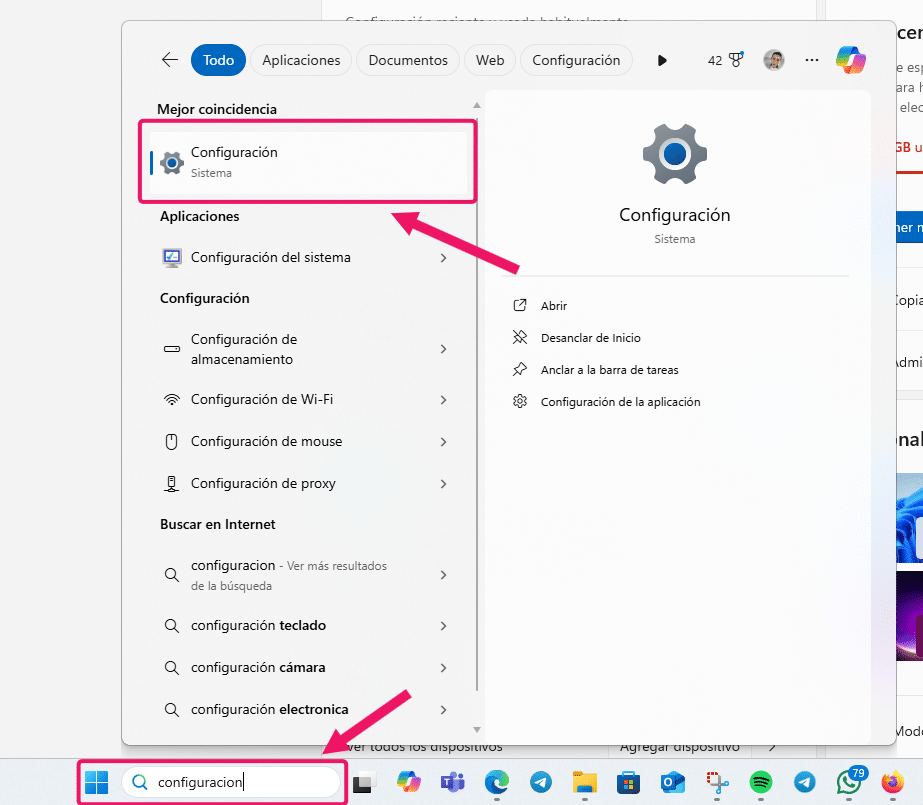
Task: Open the Configuración Sistema best match
Action: [x=308, y=162]
